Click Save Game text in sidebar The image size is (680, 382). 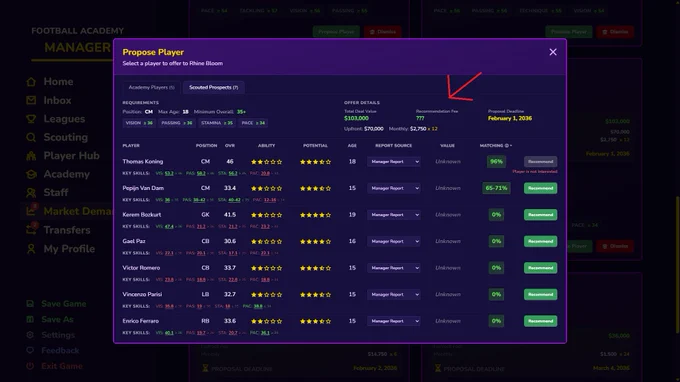(x=64, y=304)
